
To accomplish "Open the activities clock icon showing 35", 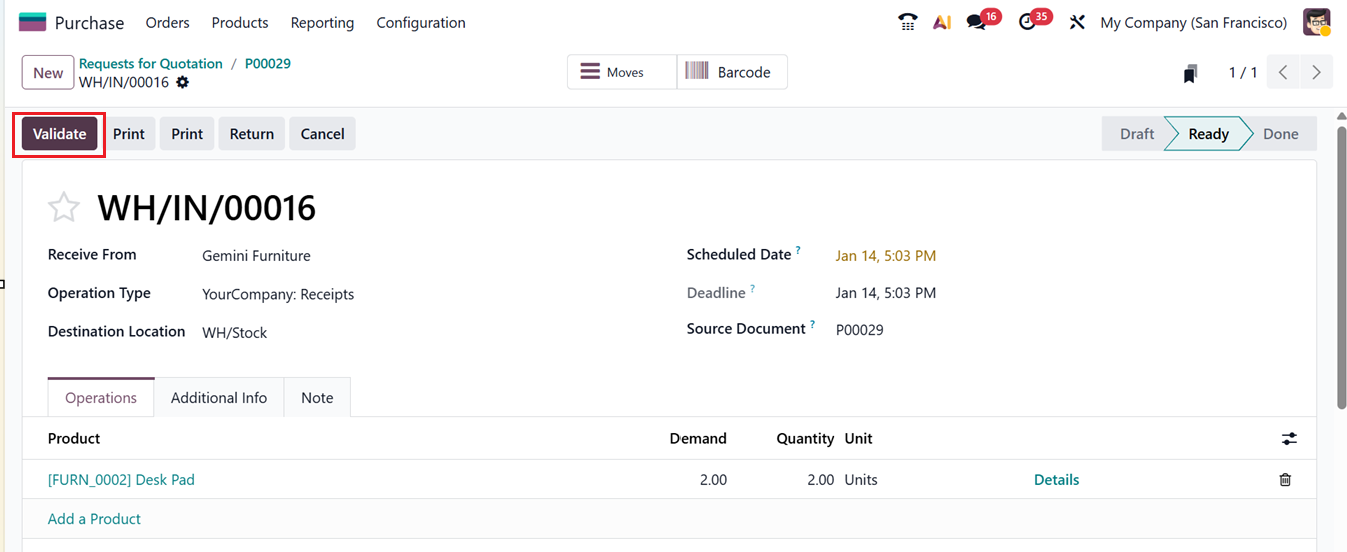I will 1027,22.
